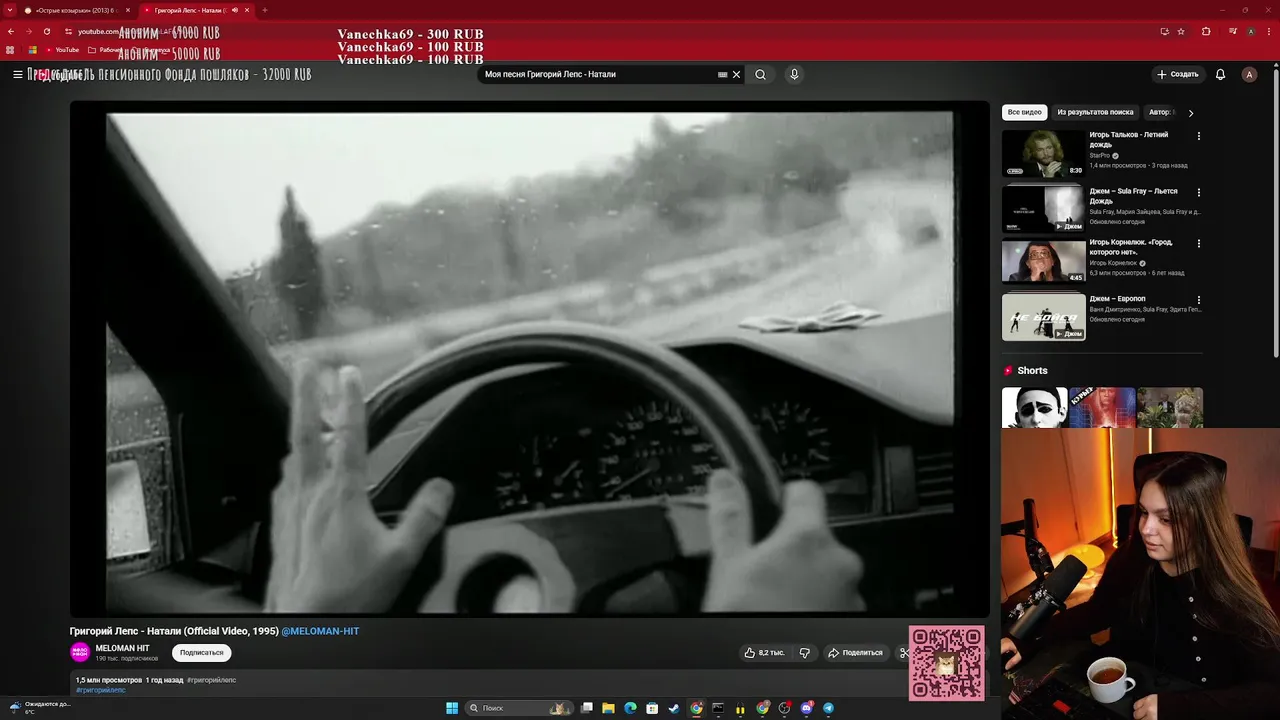This screenshot has height=720, width=1280.
Task: Open Джем Sula Fray Льется Дождь mix
Action: pos(1043,209)
